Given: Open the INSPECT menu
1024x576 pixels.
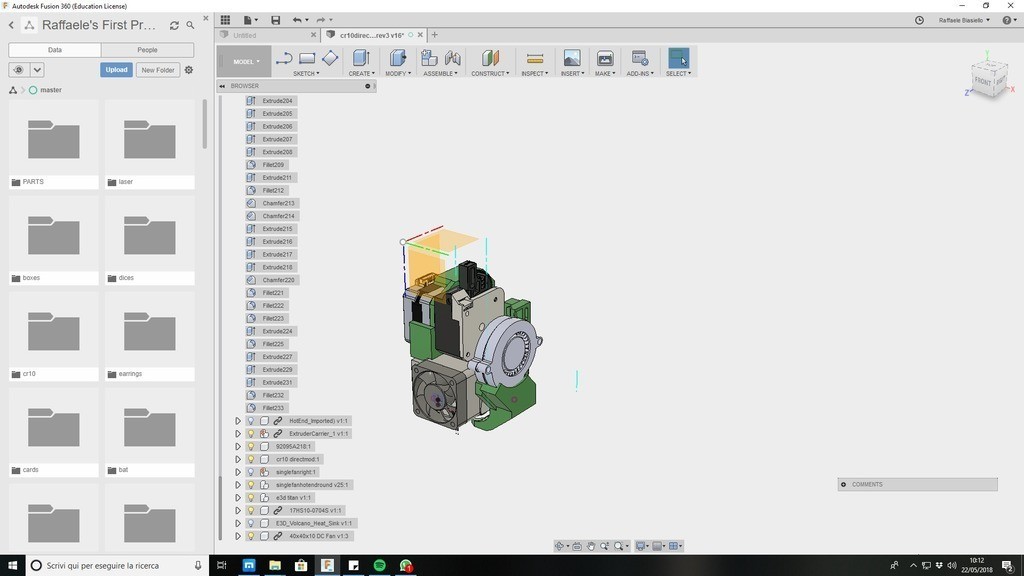Looking at the screenshot, I should 535,74.
